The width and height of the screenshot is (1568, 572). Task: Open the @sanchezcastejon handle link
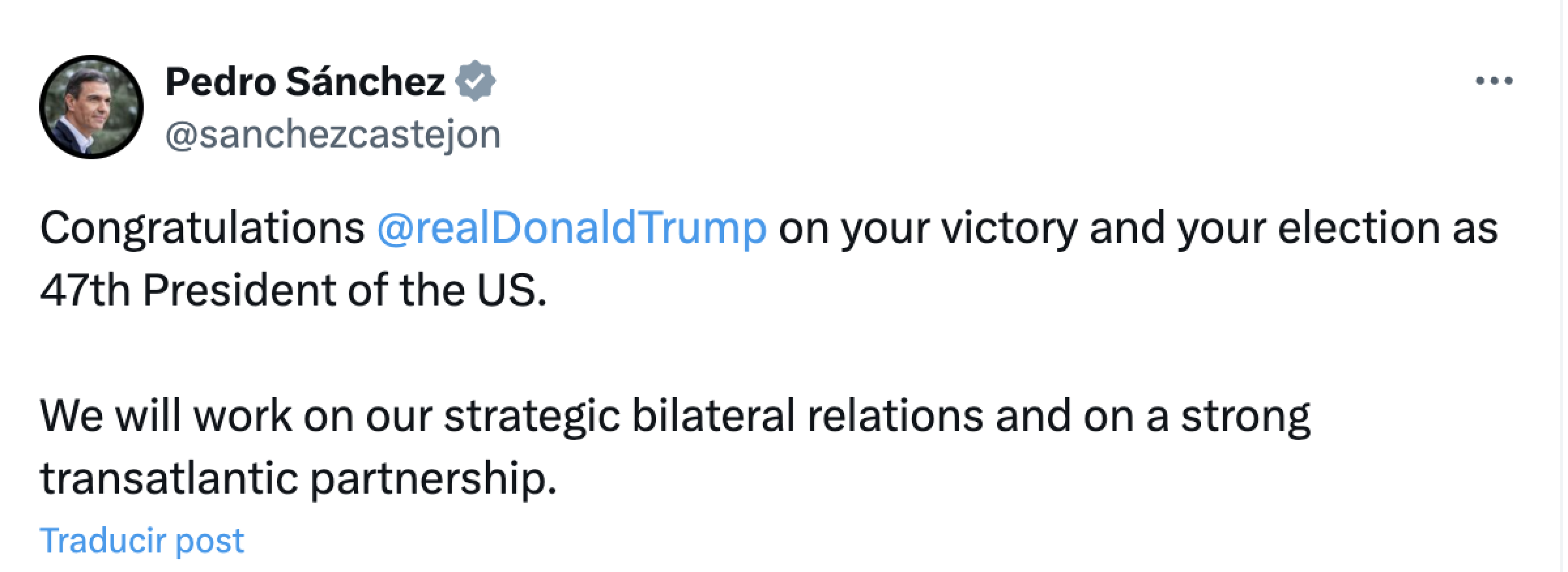(x=333, y=135)
